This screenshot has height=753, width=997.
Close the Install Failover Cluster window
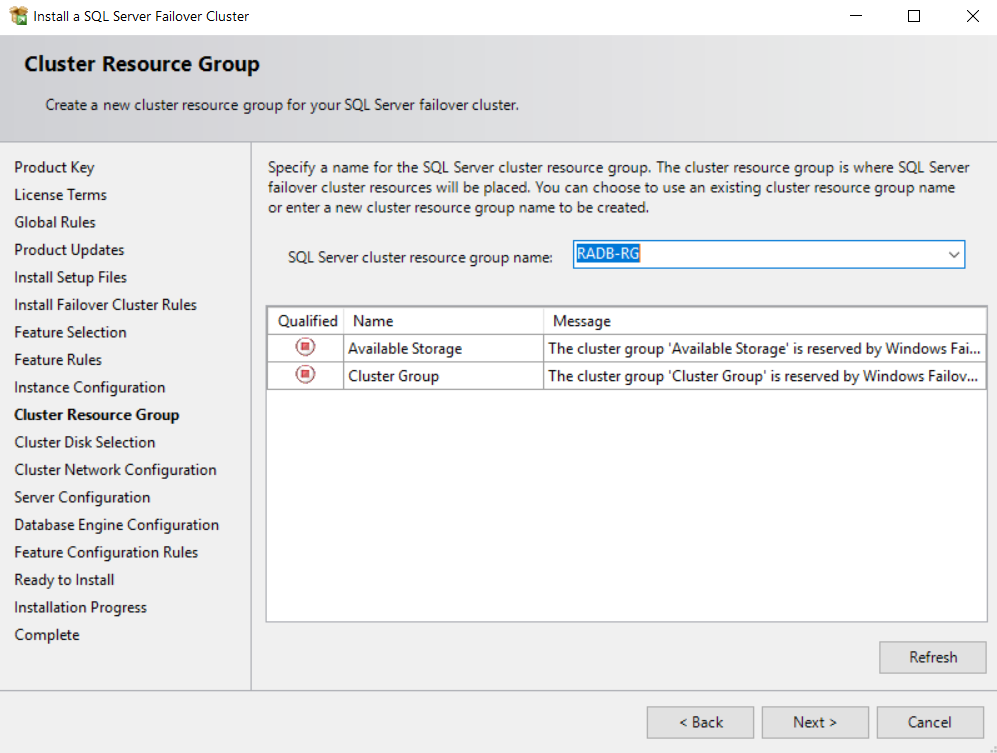click(972, 16)
